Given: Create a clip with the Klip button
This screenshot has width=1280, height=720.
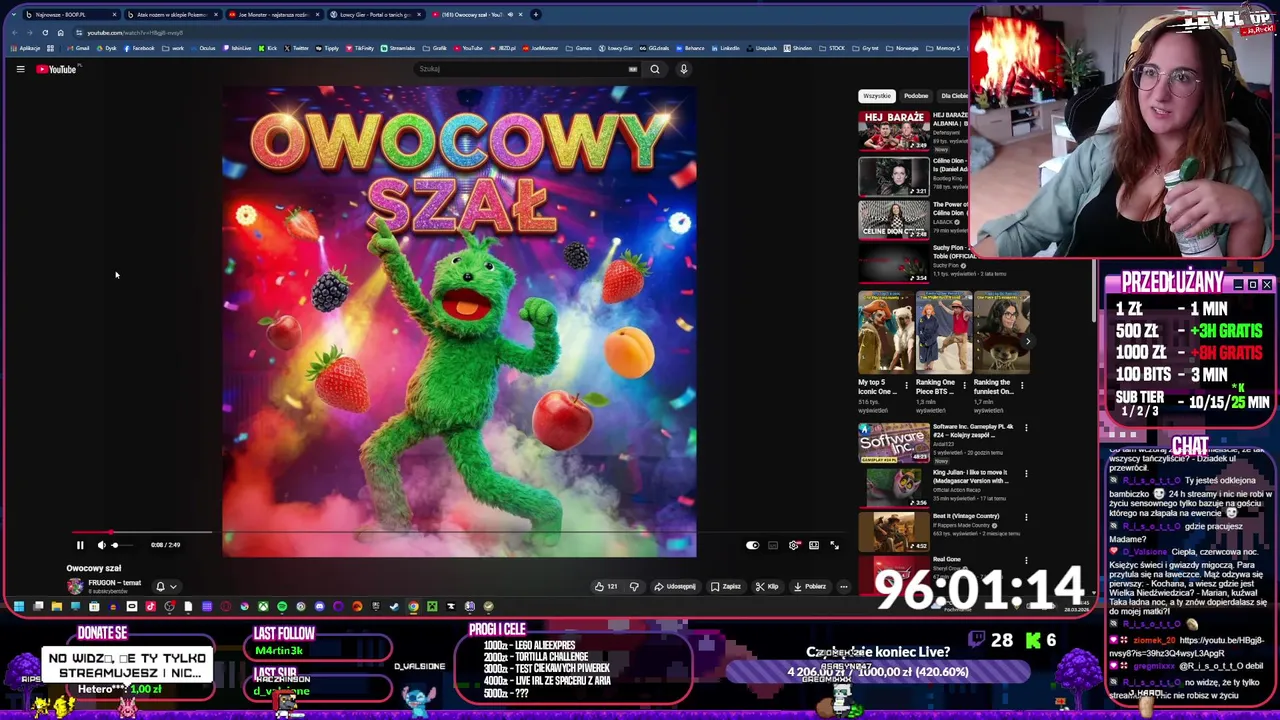Looking at the screenshot, I should pyautogui.click(x=767, y=586).
